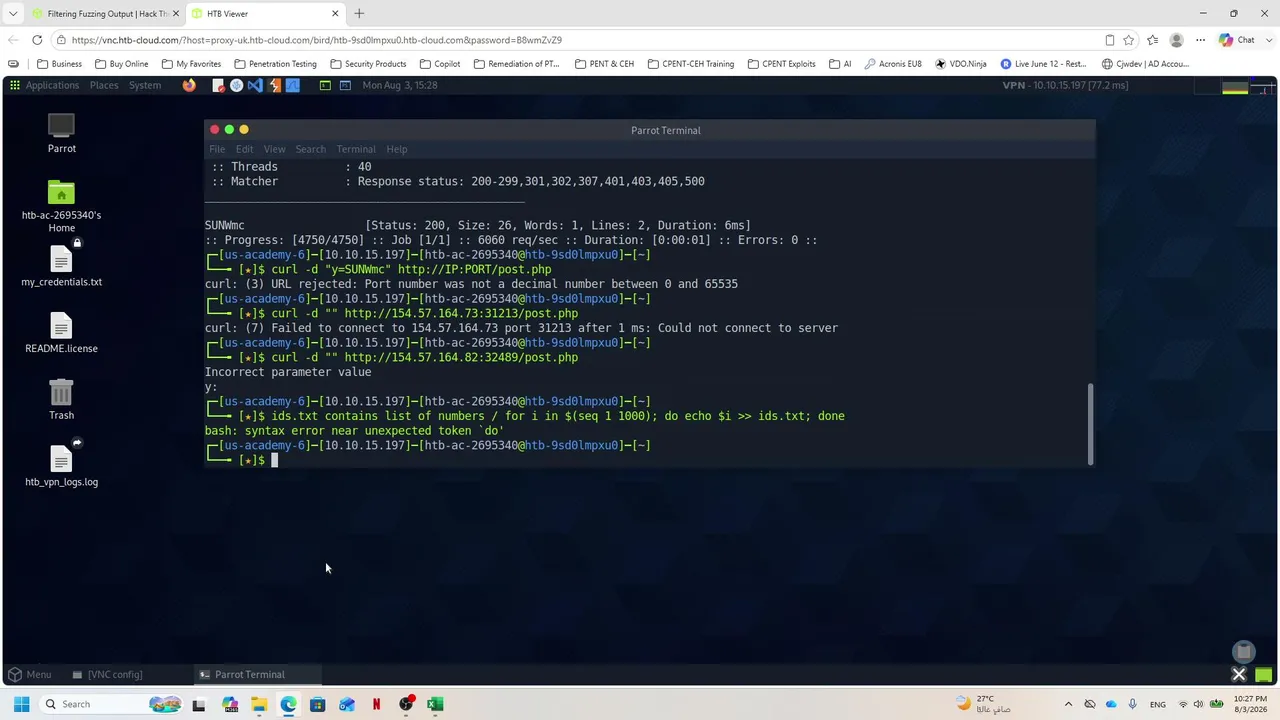Launch VS Code from the Parrot panel

point(255,85)
